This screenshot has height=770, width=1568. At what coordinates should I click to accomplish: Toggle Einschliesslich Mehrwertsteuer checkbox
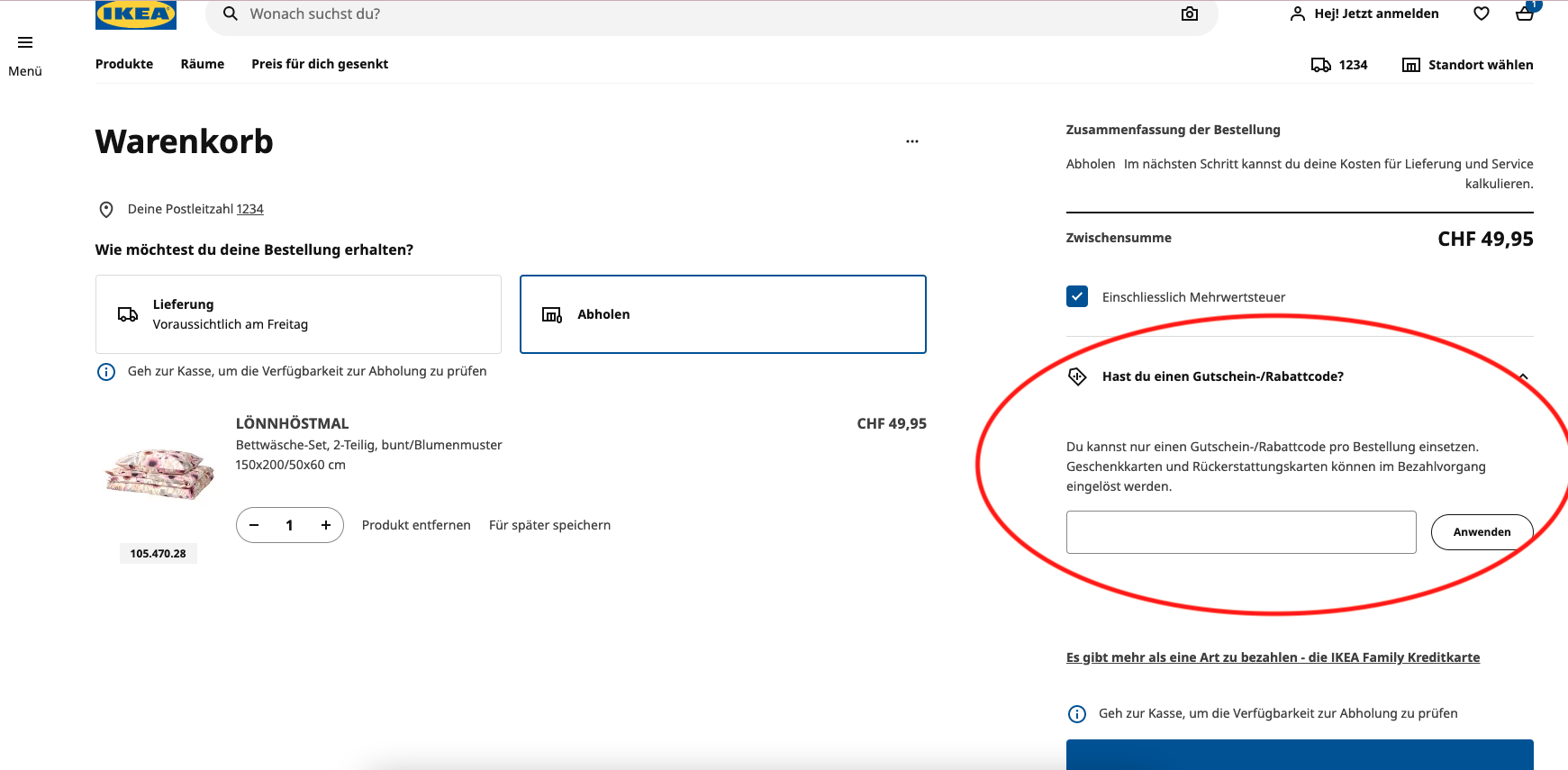click(1077, 296)
